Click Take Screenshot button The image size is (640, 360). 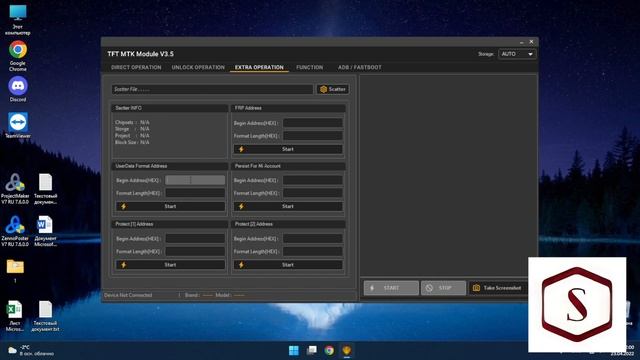pyautogui.click(x=498, y=288)
